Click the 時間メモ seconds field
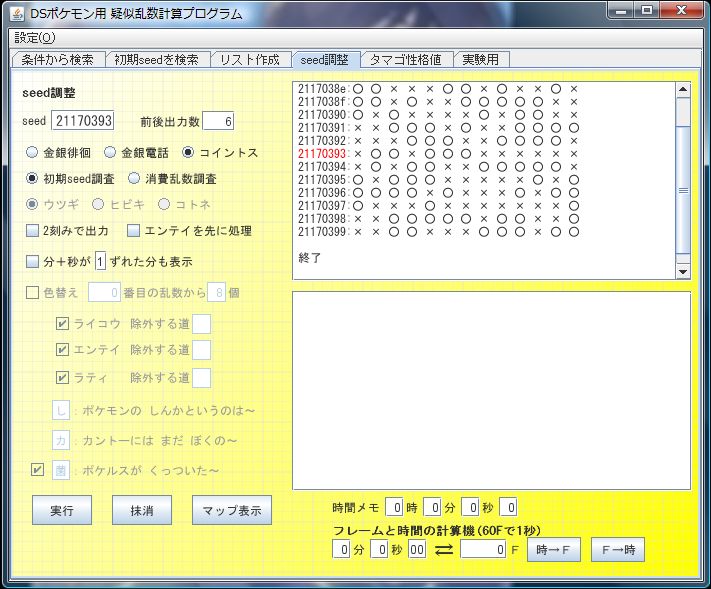The width and height of the screenshot is (711, 589). (471, 507)
